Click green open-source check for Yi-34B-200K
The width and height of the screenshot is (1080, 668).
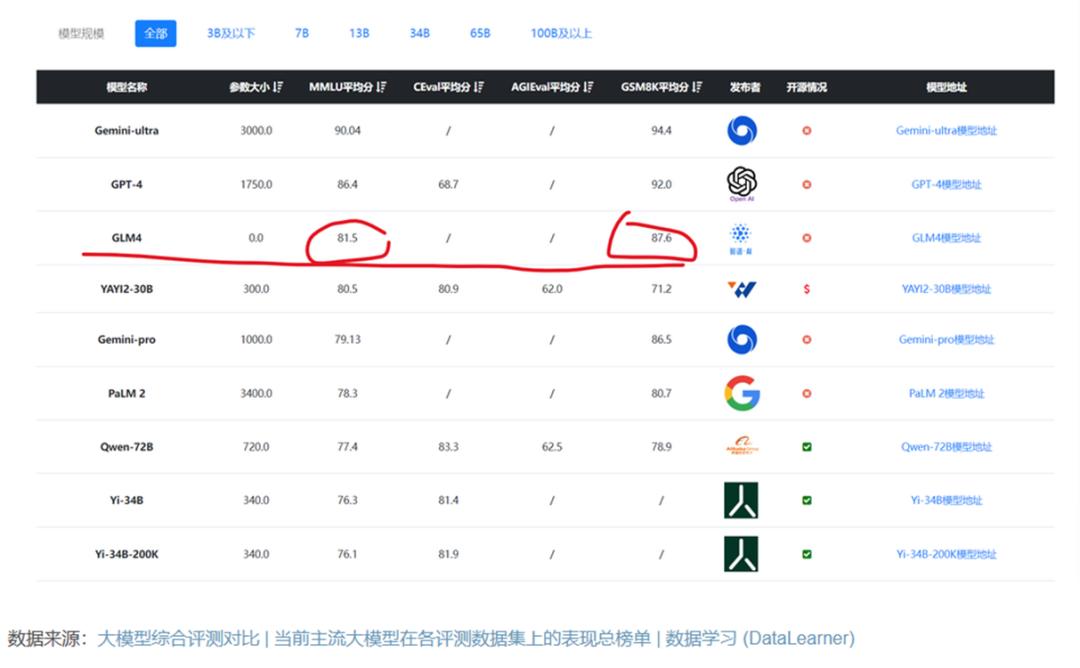point(807,554)
